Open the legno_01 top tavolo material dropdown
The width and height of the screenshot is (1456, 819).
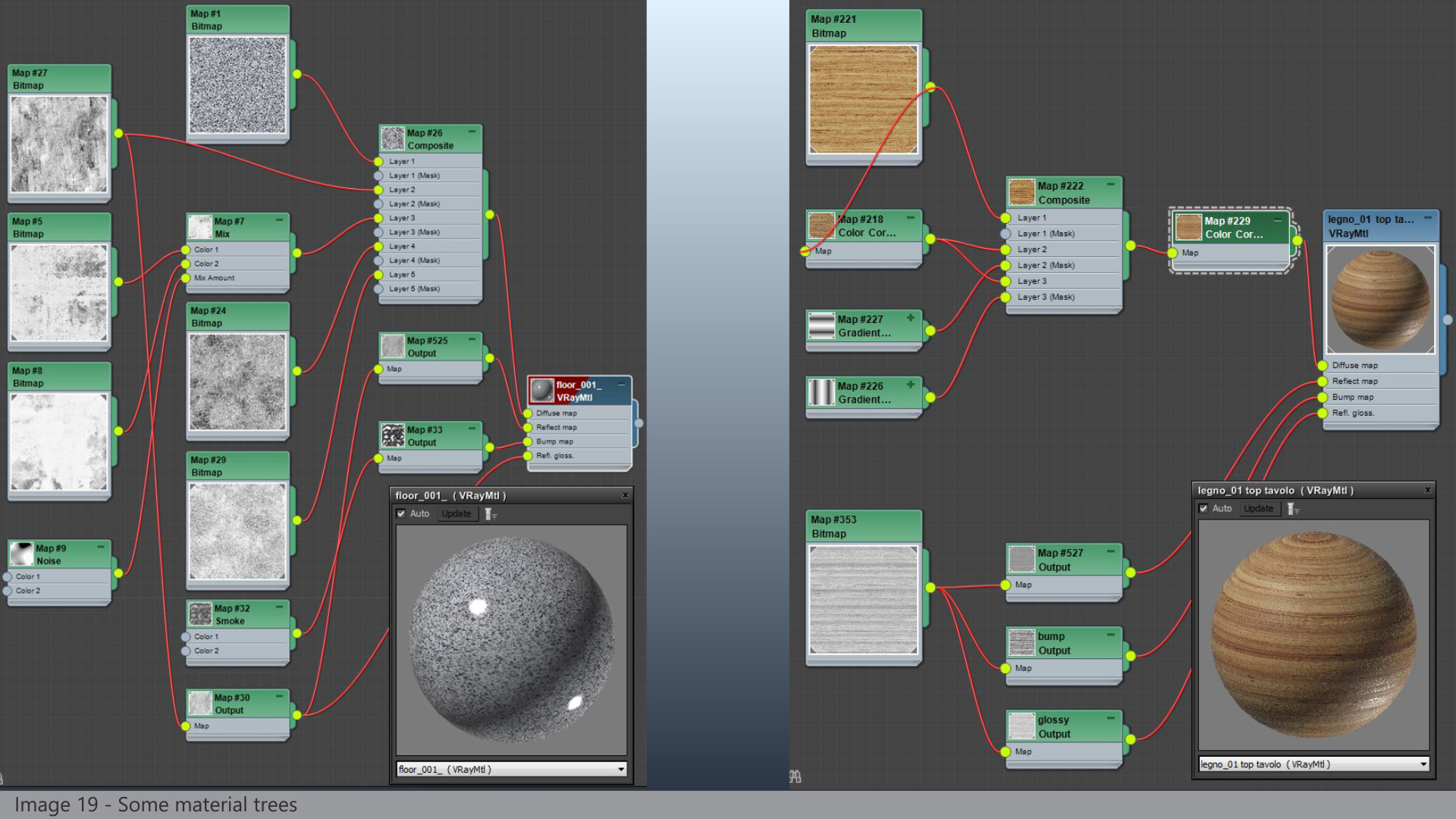coord(1423,764)
